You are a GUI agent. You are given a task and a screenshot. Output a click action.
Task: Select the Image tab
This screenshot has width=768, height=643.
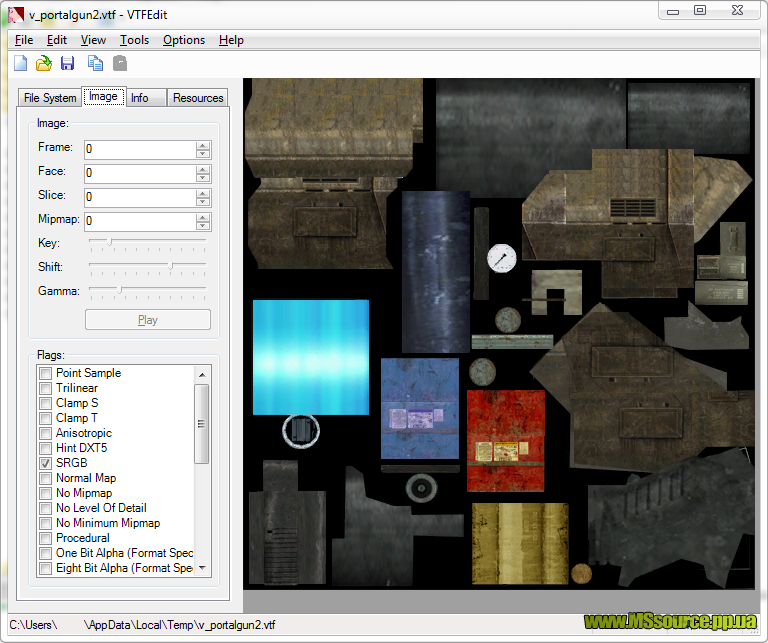pos(103,96)
